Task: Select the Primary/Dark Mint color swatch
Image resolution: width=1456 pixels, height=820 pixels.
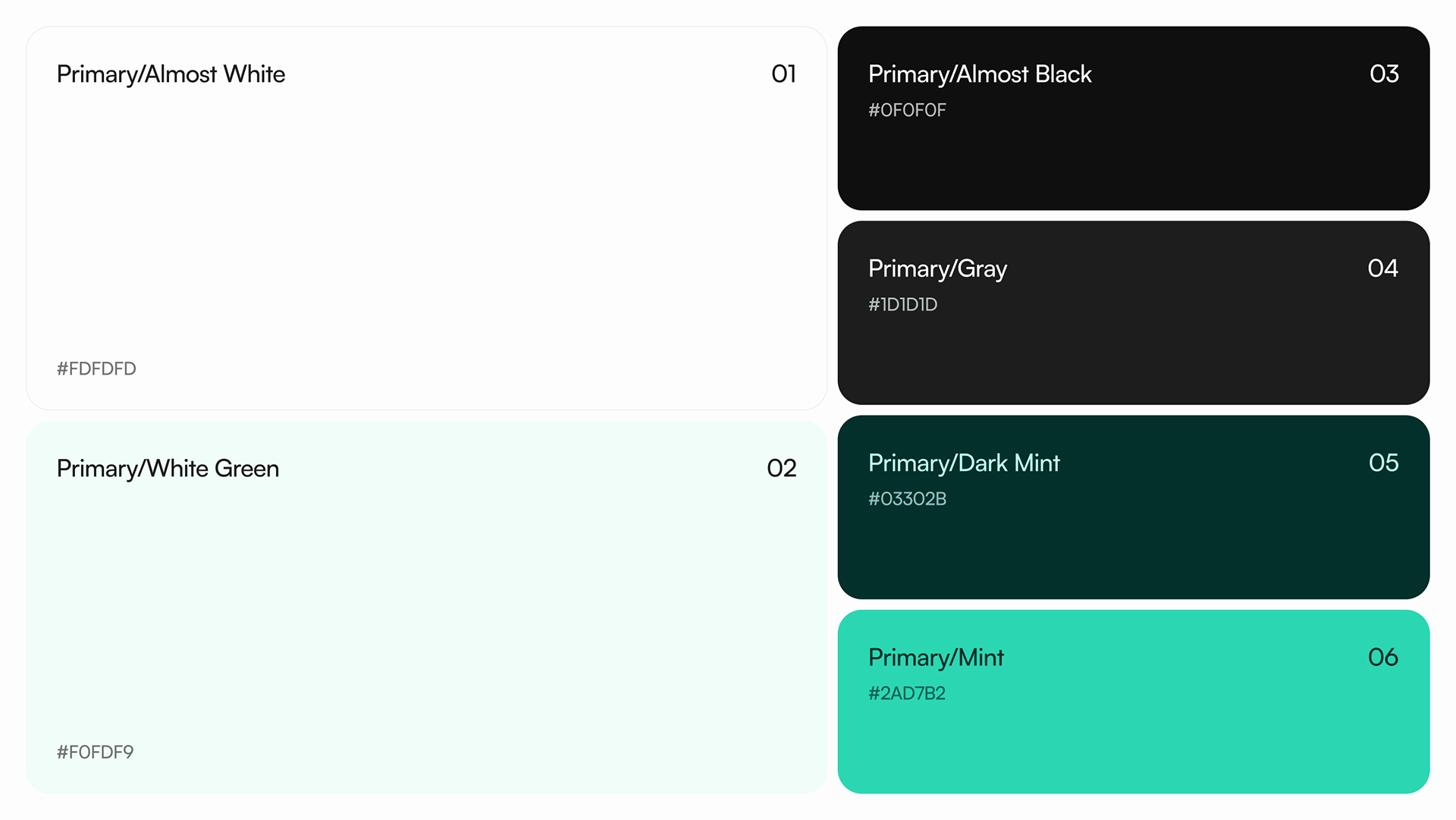Action: pos(1134,507)
